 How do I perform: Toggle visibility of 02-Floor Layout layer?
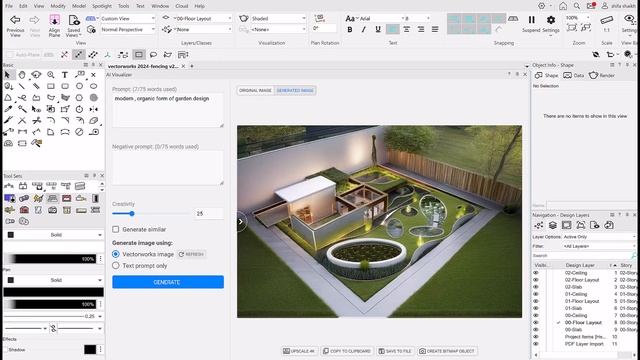pos(536,280)
